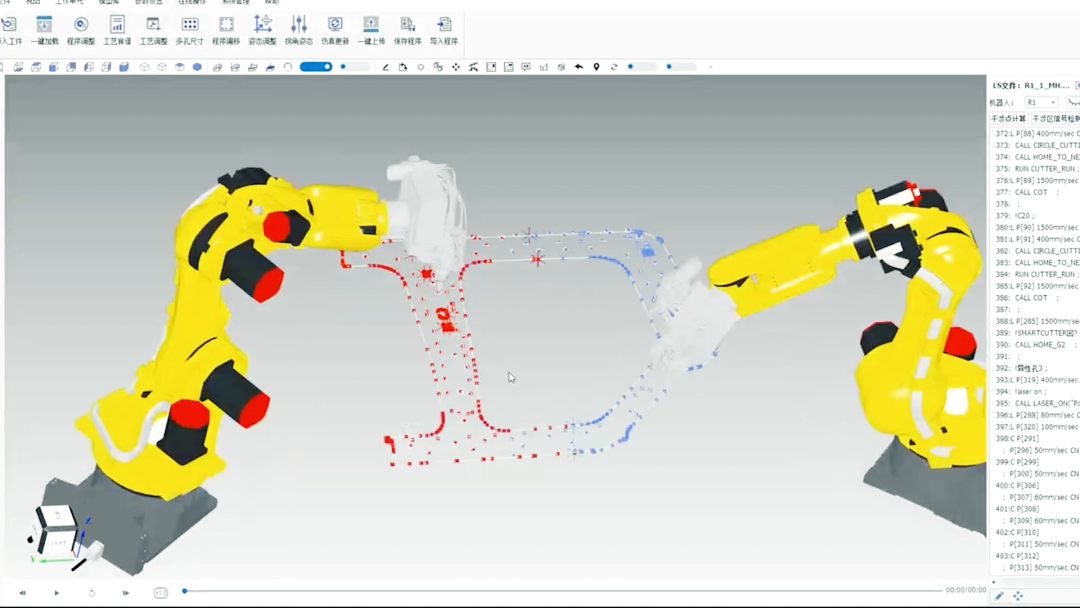Switch to the 干涉区信号检测 tab
Image resolution: width=1080 pixels, height=608 pixels.
[x=1055, y=119]
